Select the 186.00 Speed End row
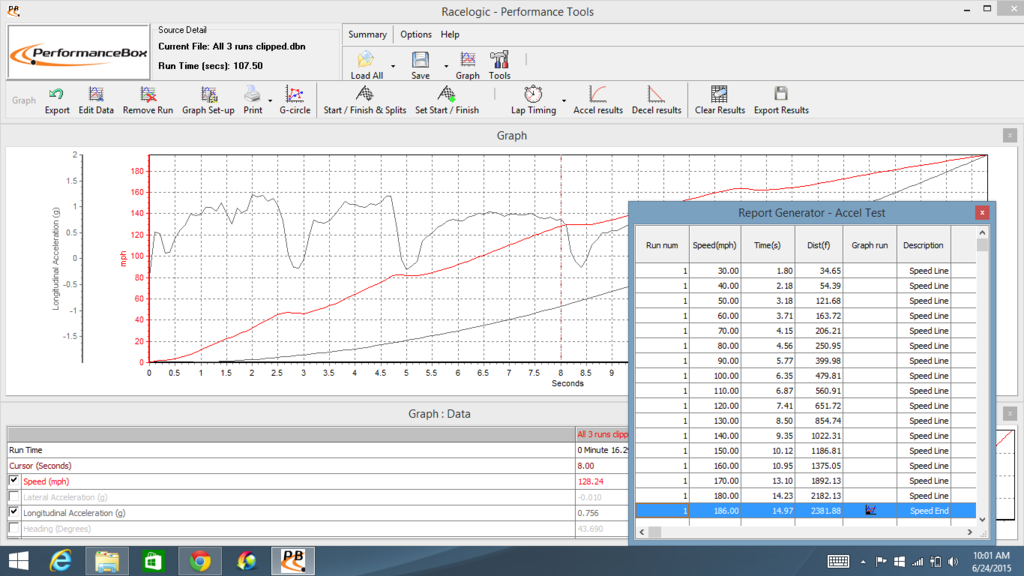The width and height of the screenshot is (1024, 576). [x=806, y=511]
